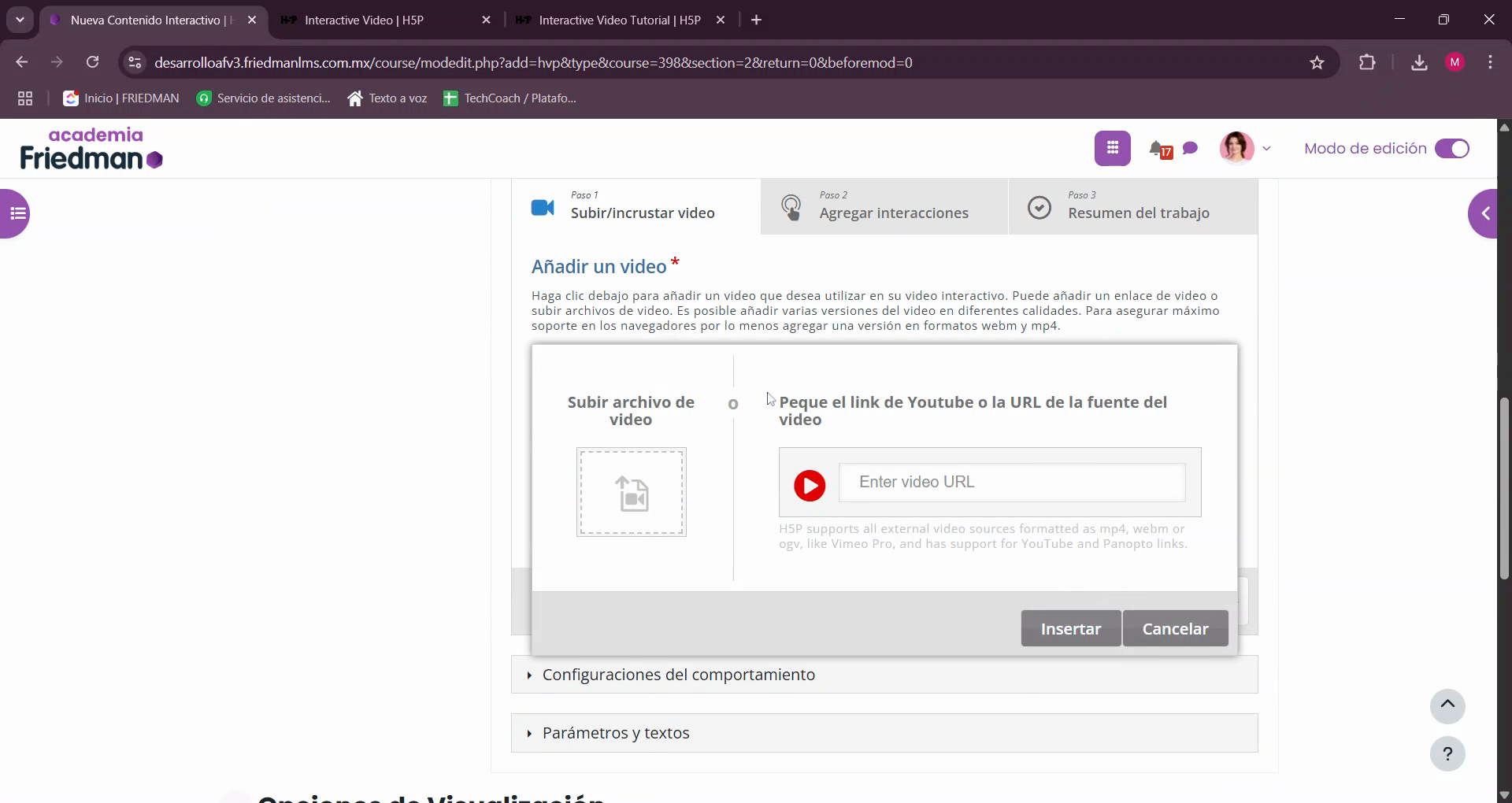1512x803 pixels.
Task: View notifications bell with 17 badge
Action: (1160, 149)
